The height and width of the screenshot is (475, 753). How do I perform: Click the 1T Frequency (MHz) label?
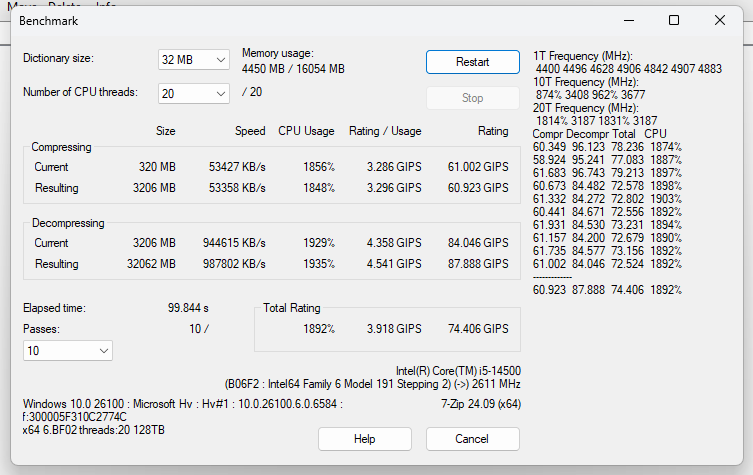click(583, 56)
